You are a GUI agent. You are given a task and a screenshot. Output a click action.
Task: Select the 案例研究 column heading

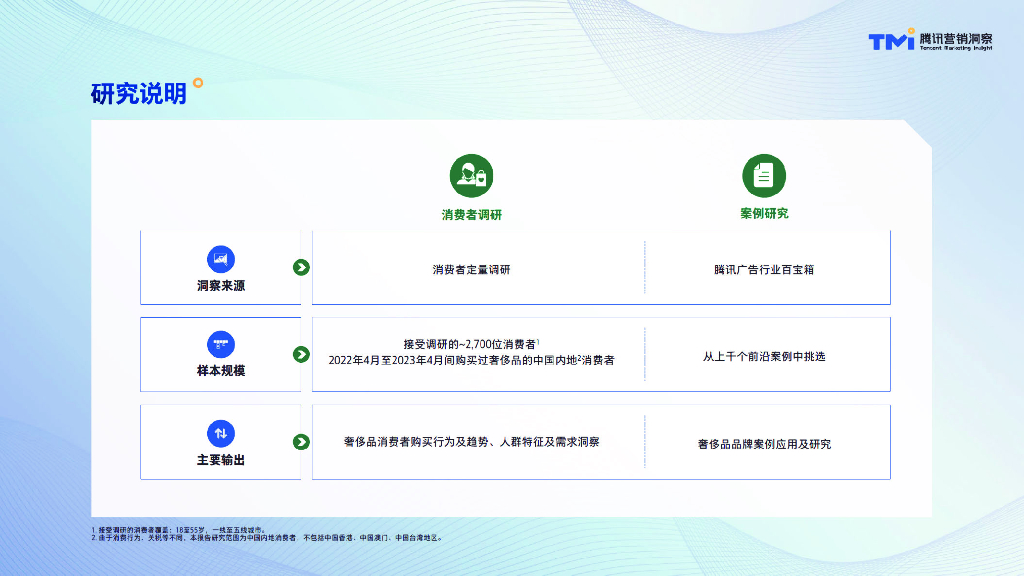tap(764, 214)
